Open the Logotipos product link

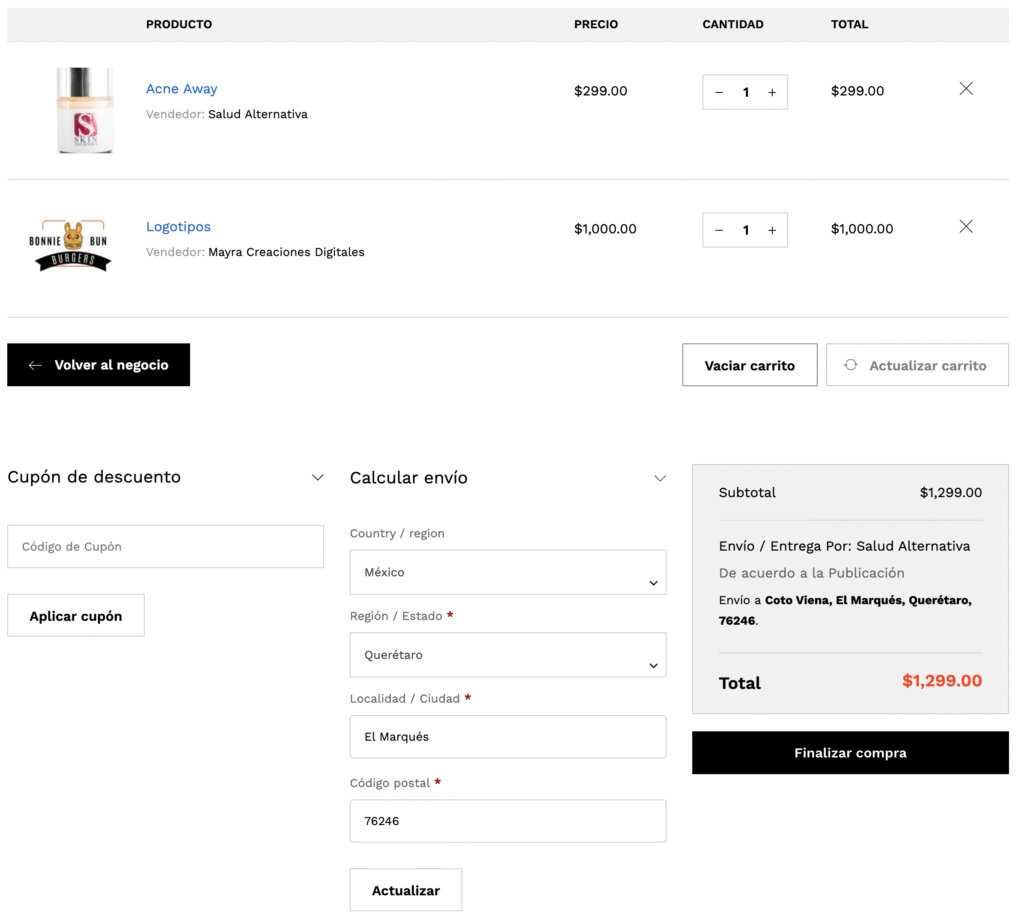coord(178,227)
